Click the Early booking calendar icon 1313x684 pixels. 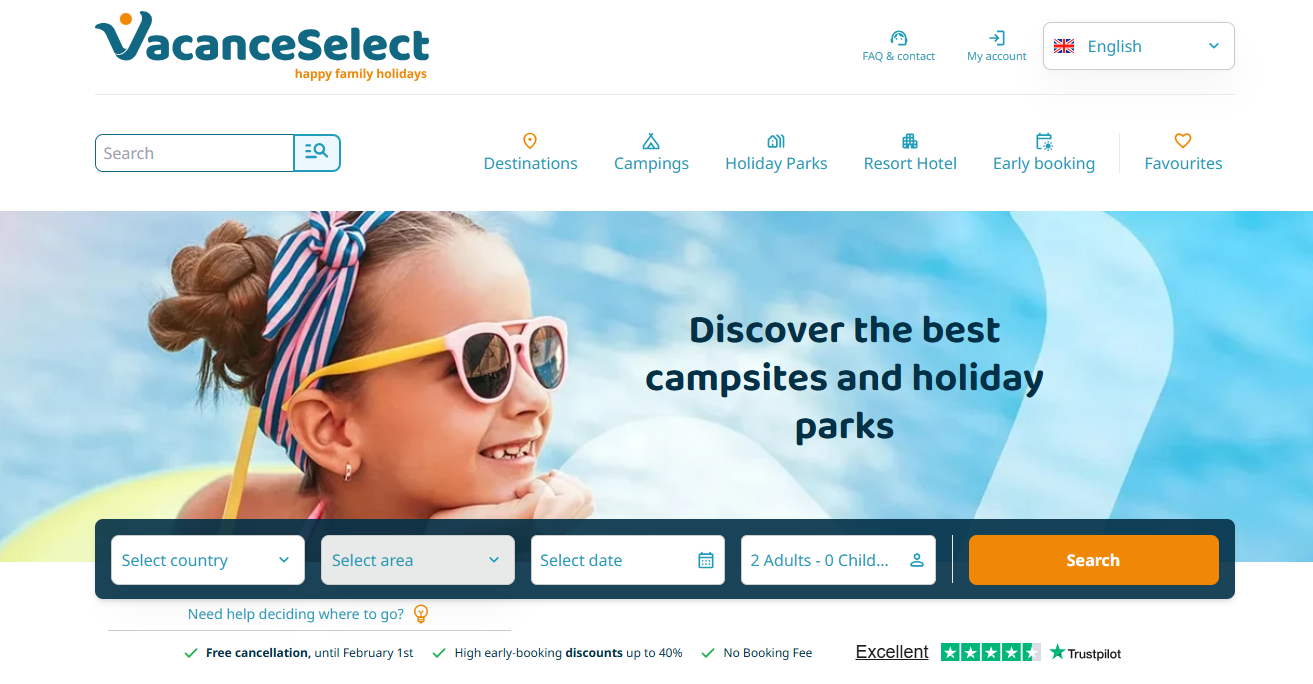1044,141
